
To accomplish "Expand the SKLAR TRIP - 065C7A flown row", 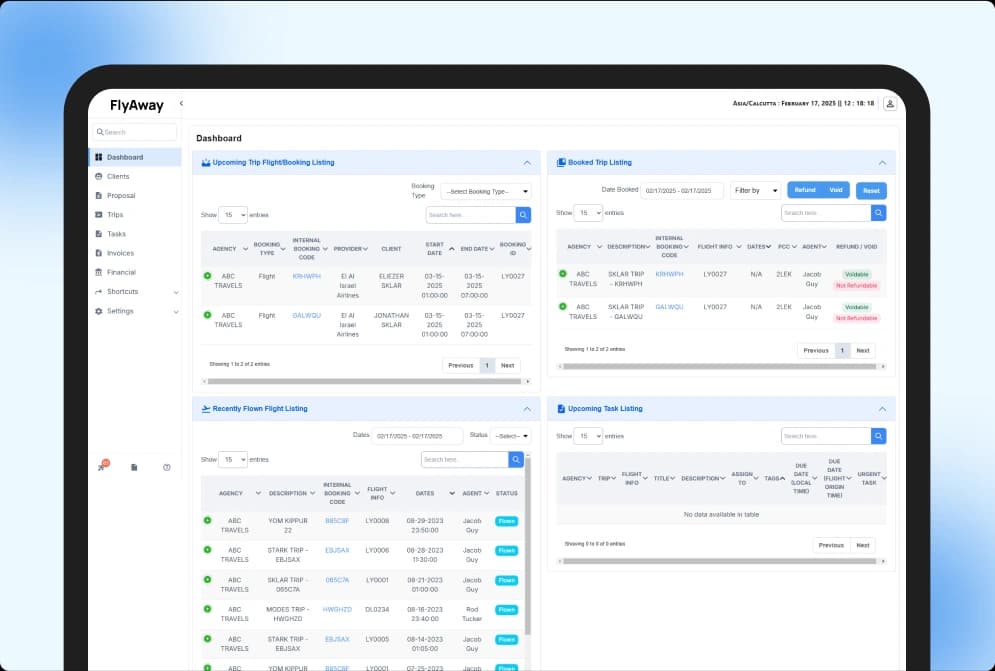I will coord(208,580).
